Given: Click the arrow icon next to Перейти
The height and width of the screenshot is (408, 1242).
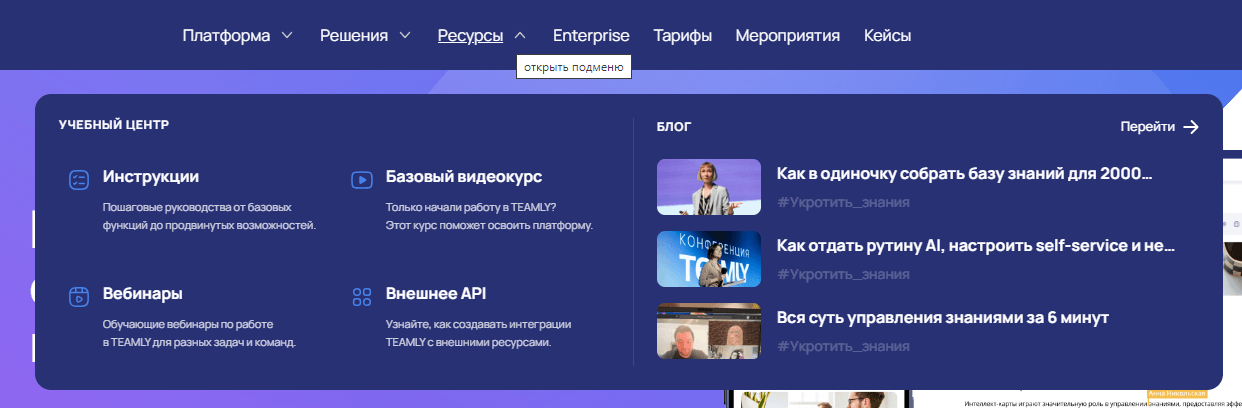Looking at the screenshot, I should pyautogui.click(x=1190, y=127).
